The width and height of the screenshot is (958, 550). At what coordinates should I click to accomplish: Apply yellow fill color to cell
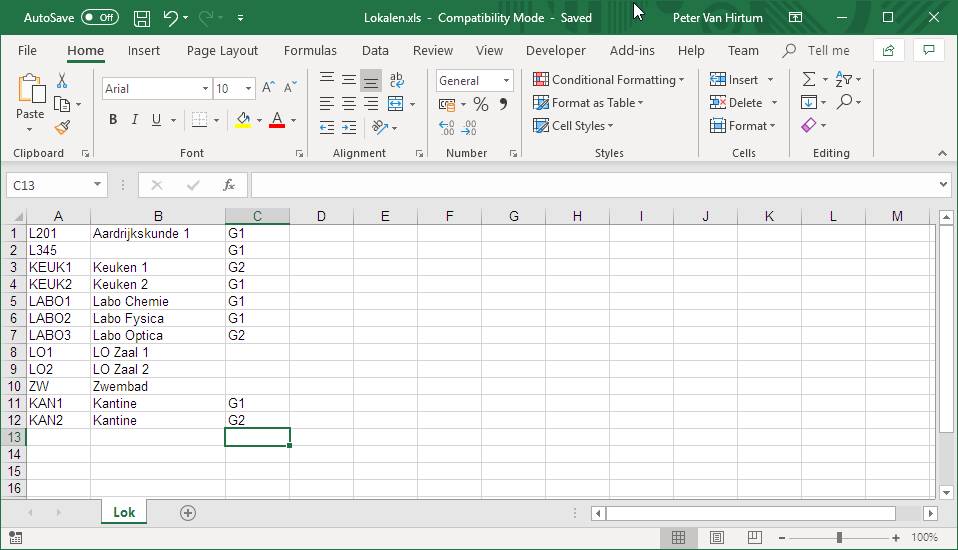243,120
